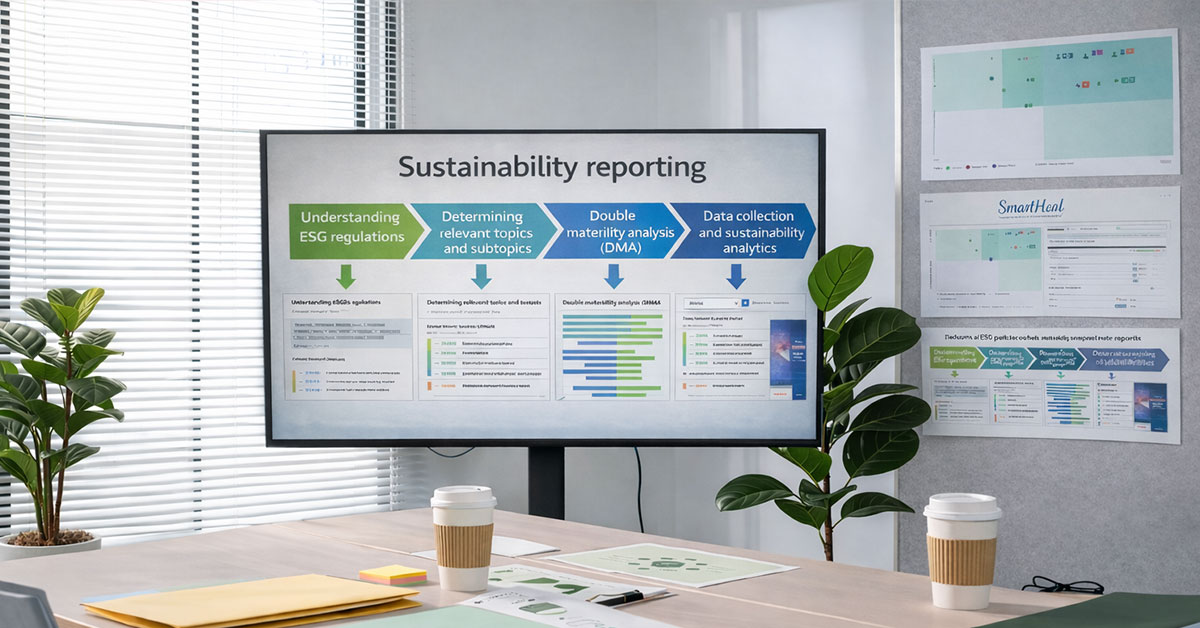Select the document icon in the ESG regulations panel
1200x628 pixels.
click(x=340, y=330)
